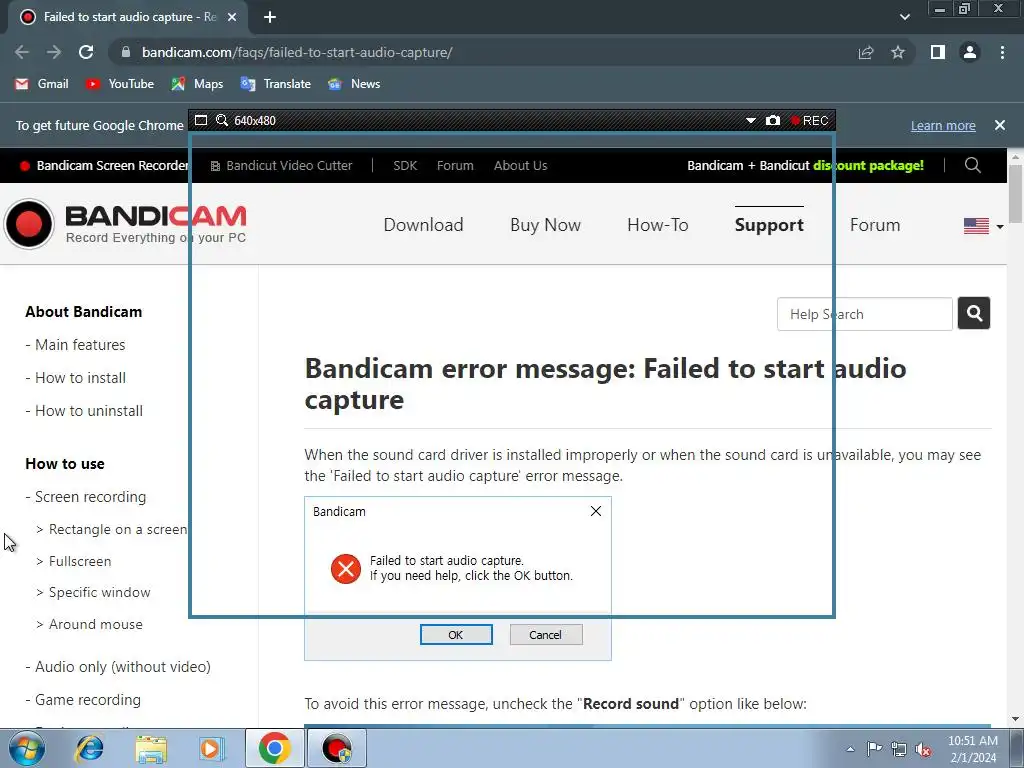Click the Help Search input field
The image size is (1024, 768).
coord(865,314)
